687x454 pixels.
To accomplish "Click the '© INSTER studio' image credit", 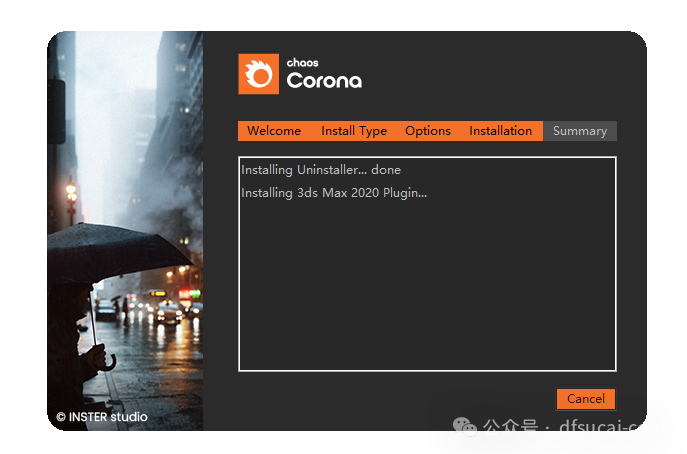I will pos(102,417).
